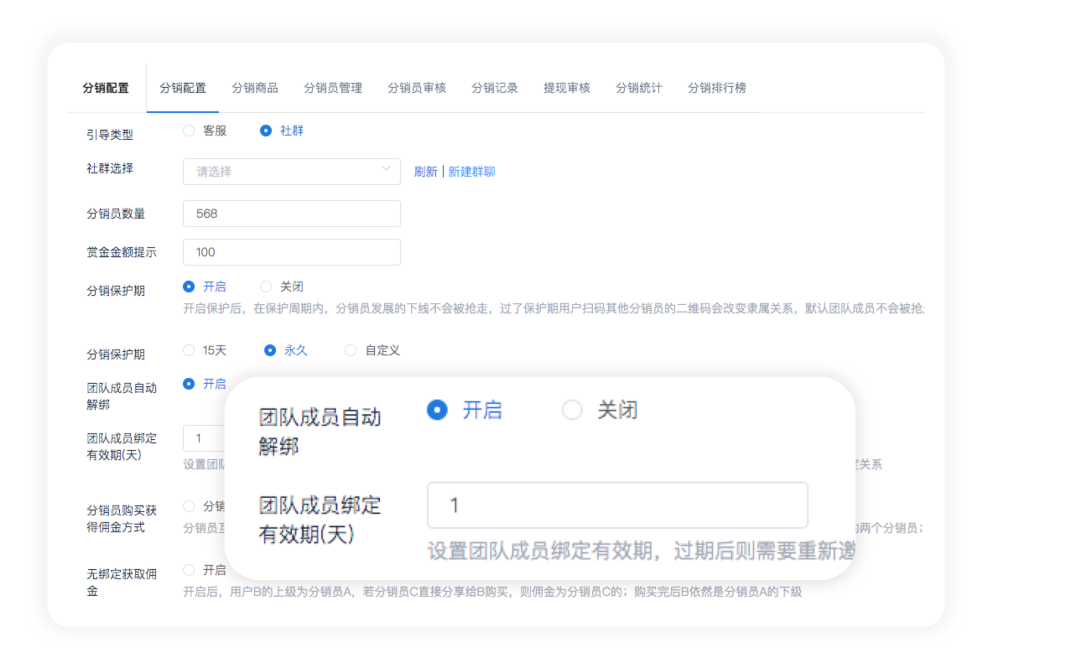Click the 分销员数量 input showing 568
Viewport: 1080px width, 672px height.
coord(290,213)
